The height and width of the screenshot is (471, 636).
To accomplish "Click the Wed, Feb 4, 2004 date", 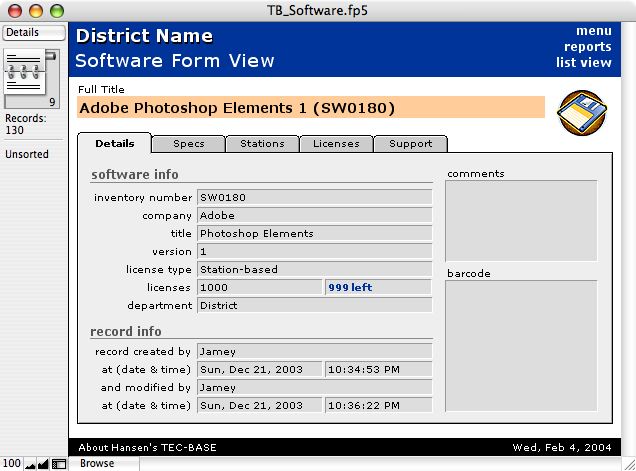I will [562, 447].
